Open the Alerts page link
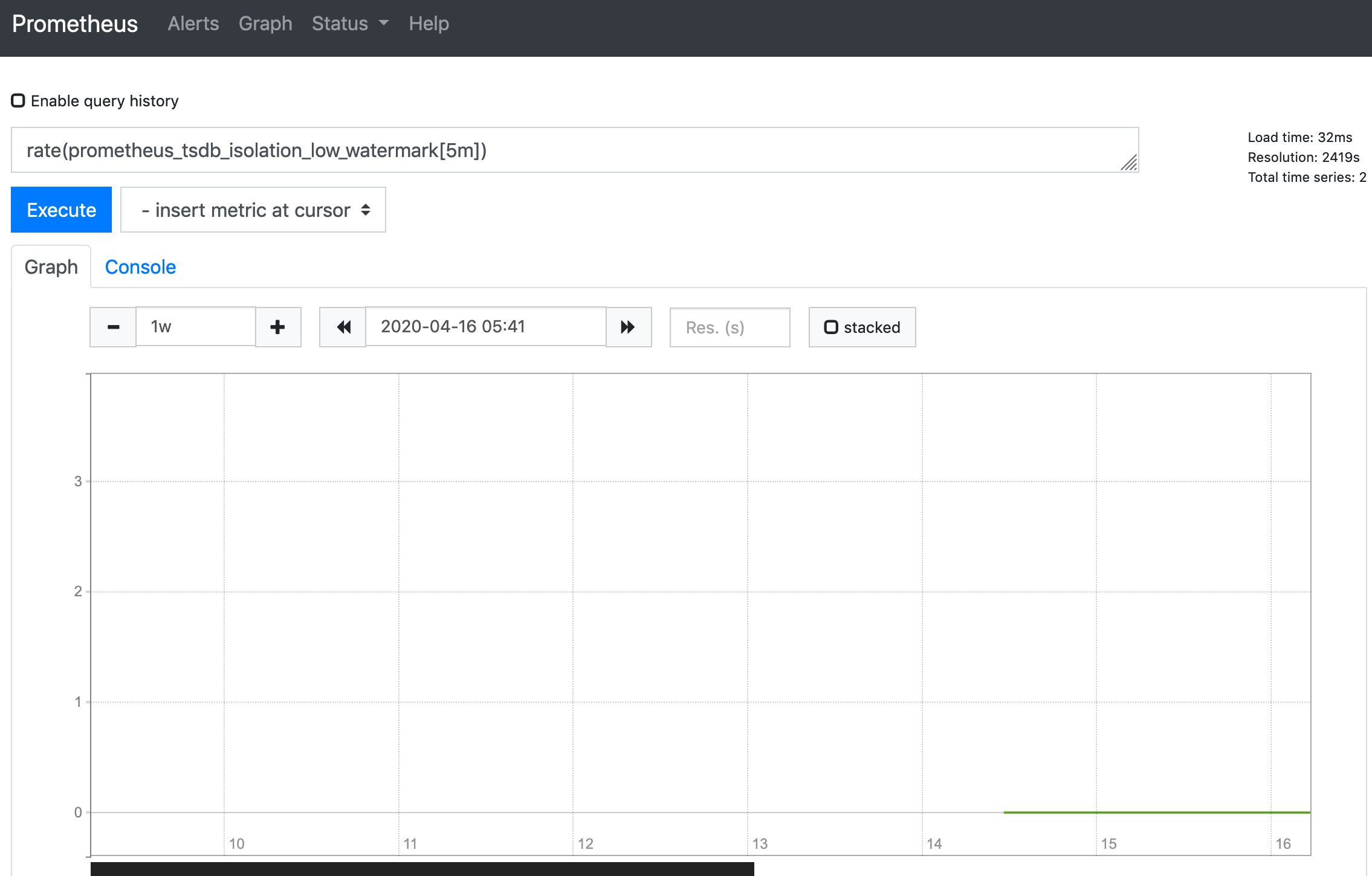1372x876 pixels. [x=193, y=24]
